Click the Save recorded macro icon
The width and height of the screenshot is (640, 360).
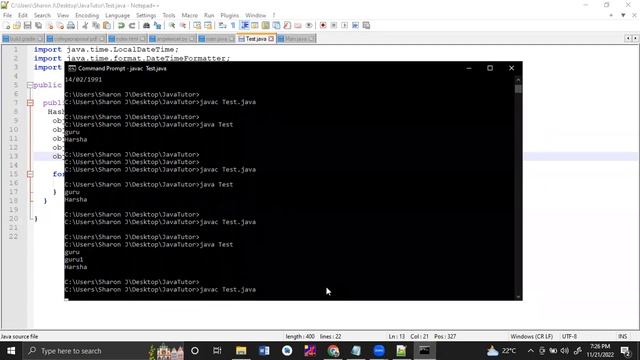(x=366, y=25)
